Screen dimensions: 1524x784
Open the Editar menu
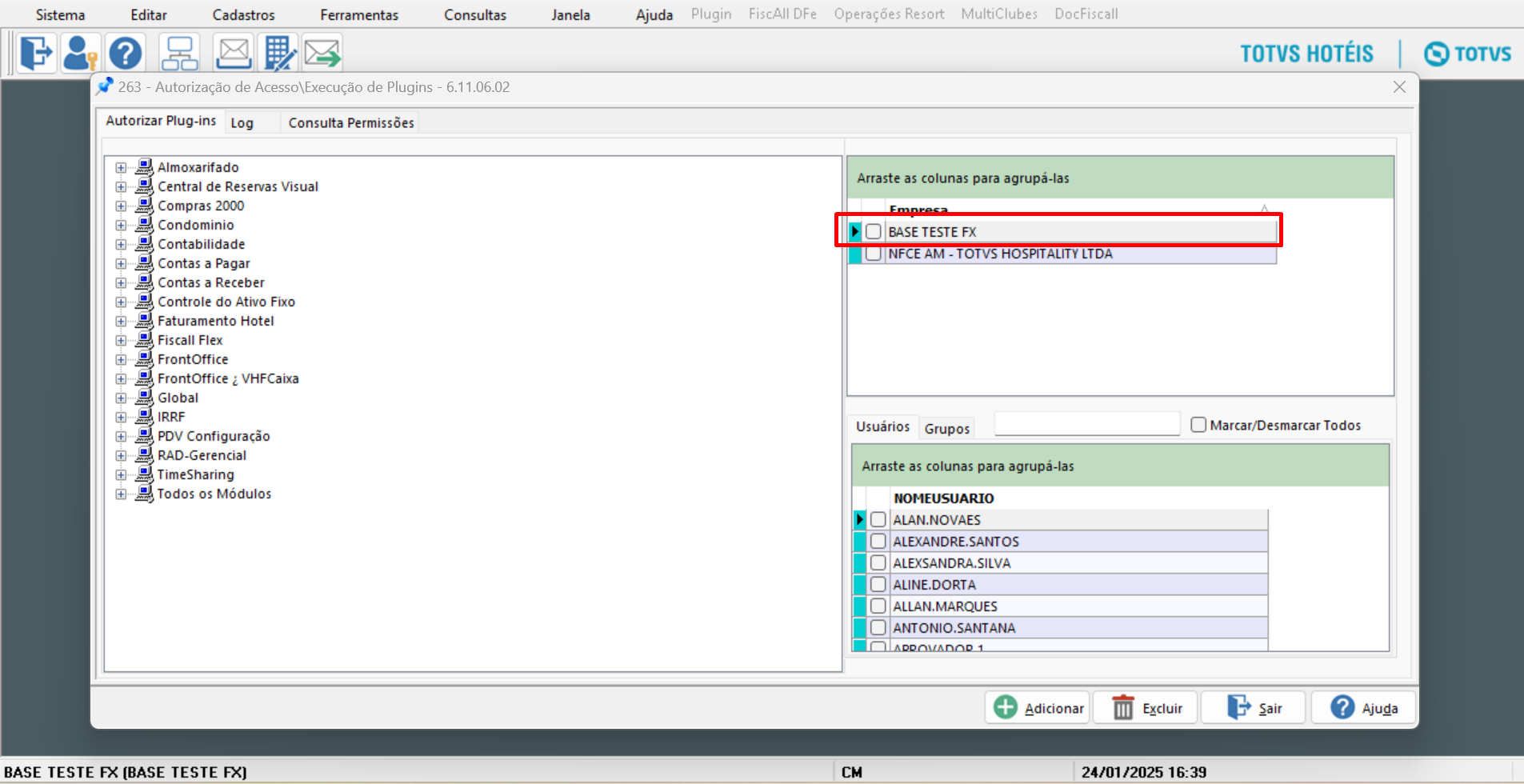(149, 14)
